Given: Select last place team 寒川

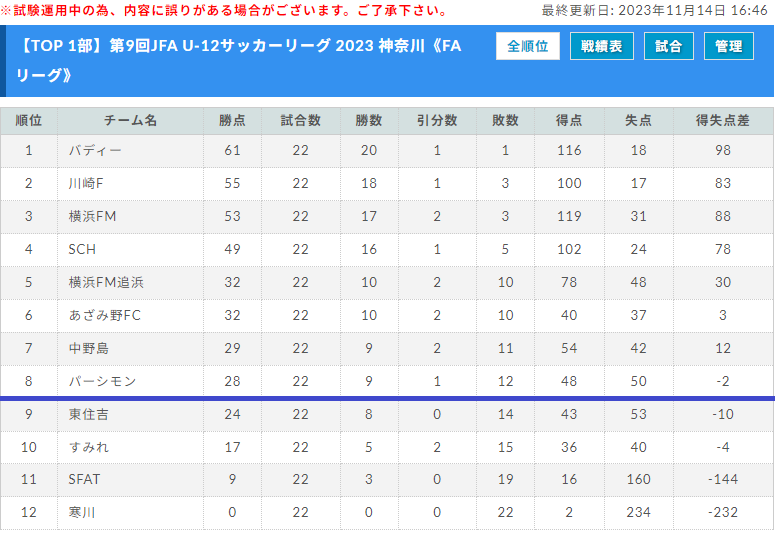Looking at the screenshot, I should click(82, 512).
